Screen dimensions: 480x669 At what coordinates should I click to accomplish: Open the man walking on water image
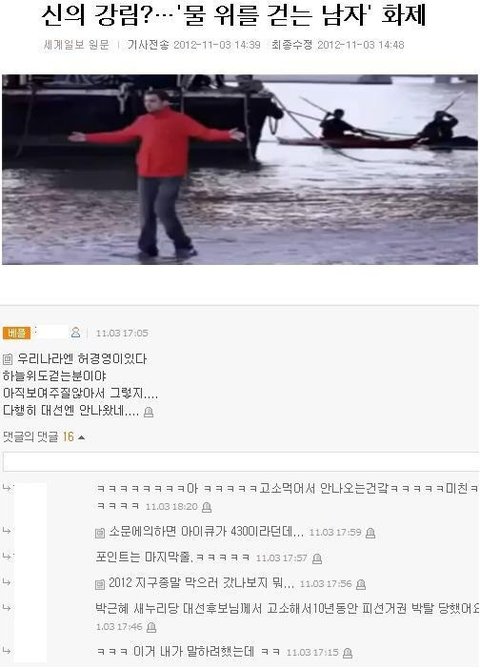pos(240,169)
